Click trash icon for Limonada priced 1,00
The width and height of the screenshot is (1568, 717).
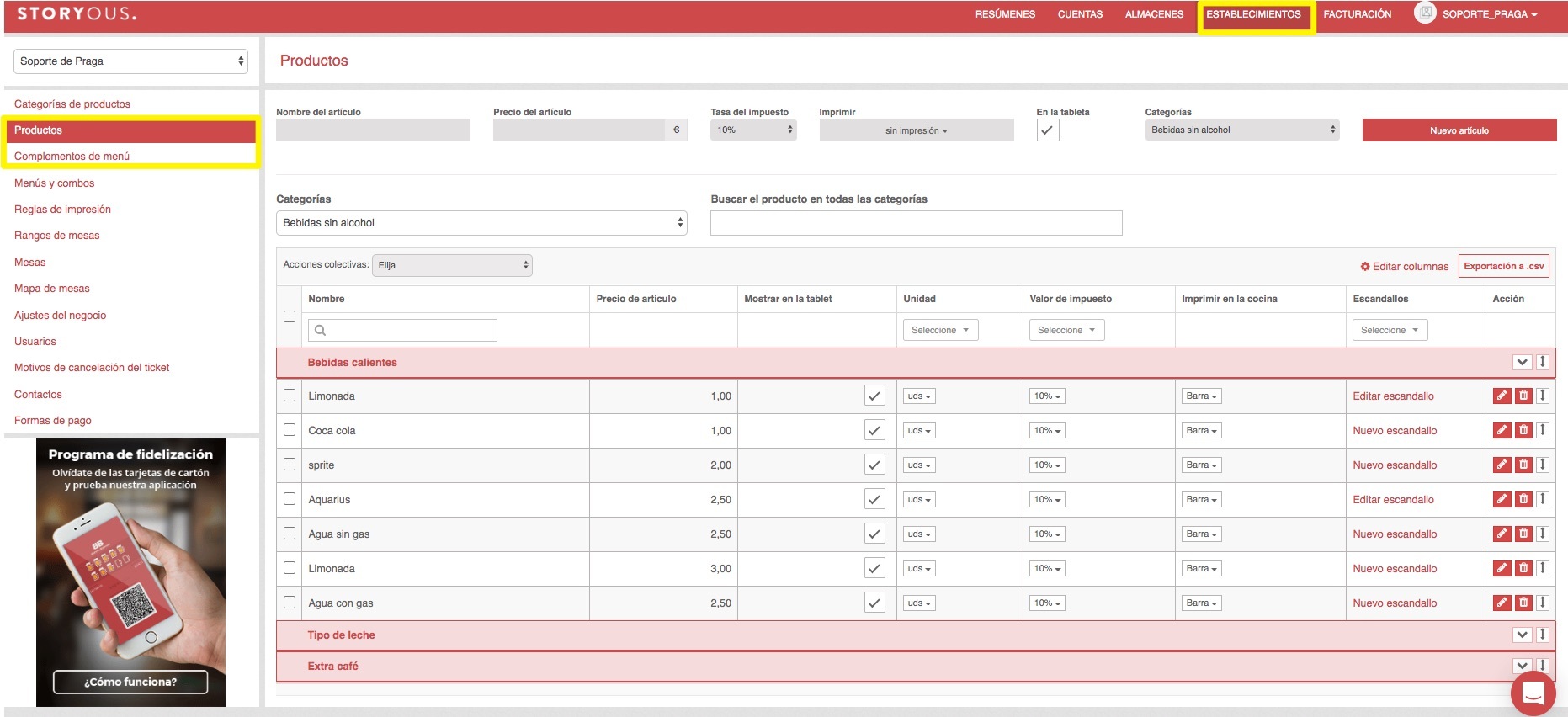(x=1523, y=396)
